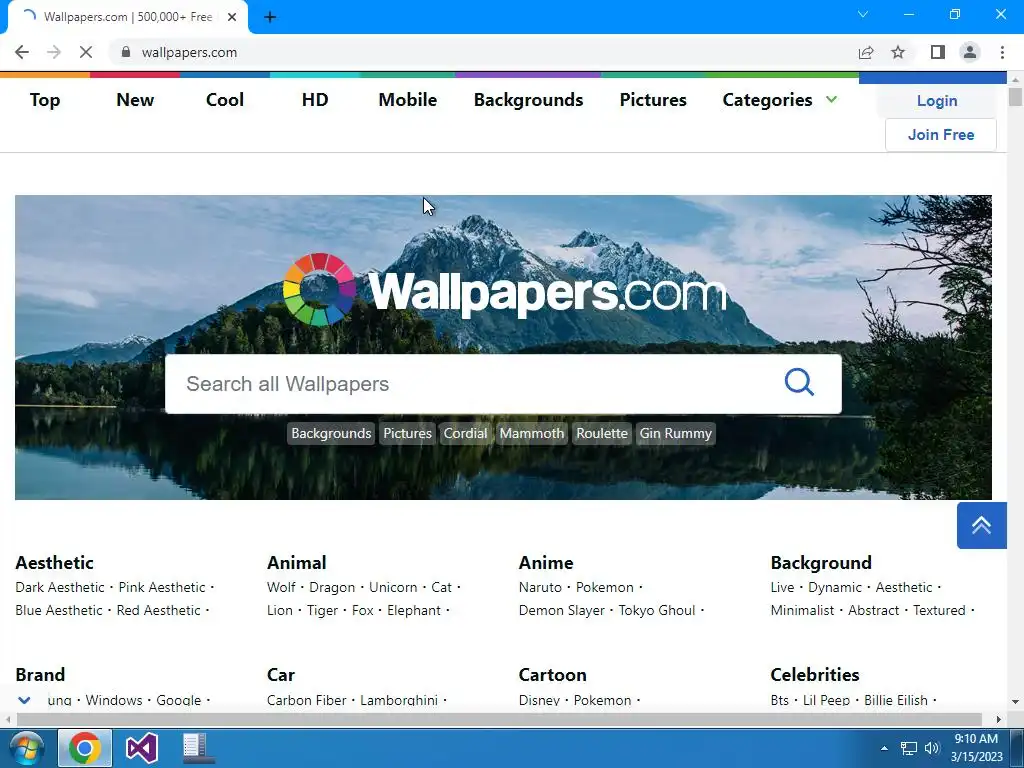Image resolution: width=1024 pixels, height=768 pixels.
Task: Click the search magnifier icon
Action: pos(799,382)
